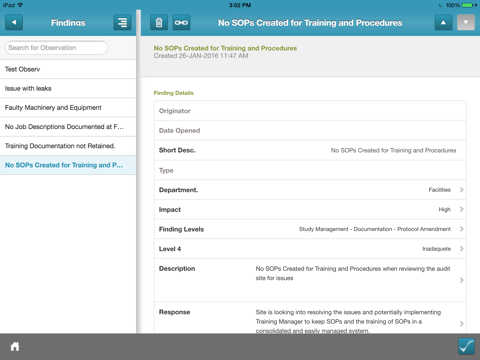Go to next finding with down arrow
480x360 pixels.
(x=466, y=23)
